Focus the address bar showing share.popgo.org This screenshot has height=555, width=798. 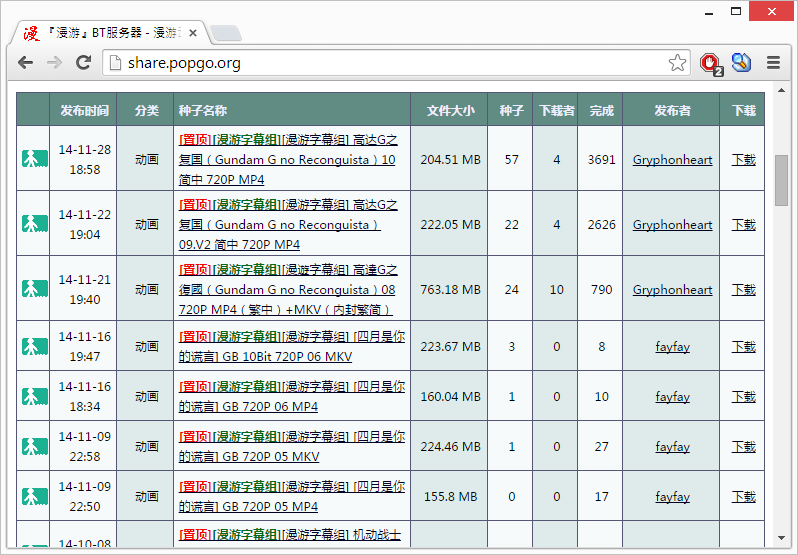[x=390, y=63]
